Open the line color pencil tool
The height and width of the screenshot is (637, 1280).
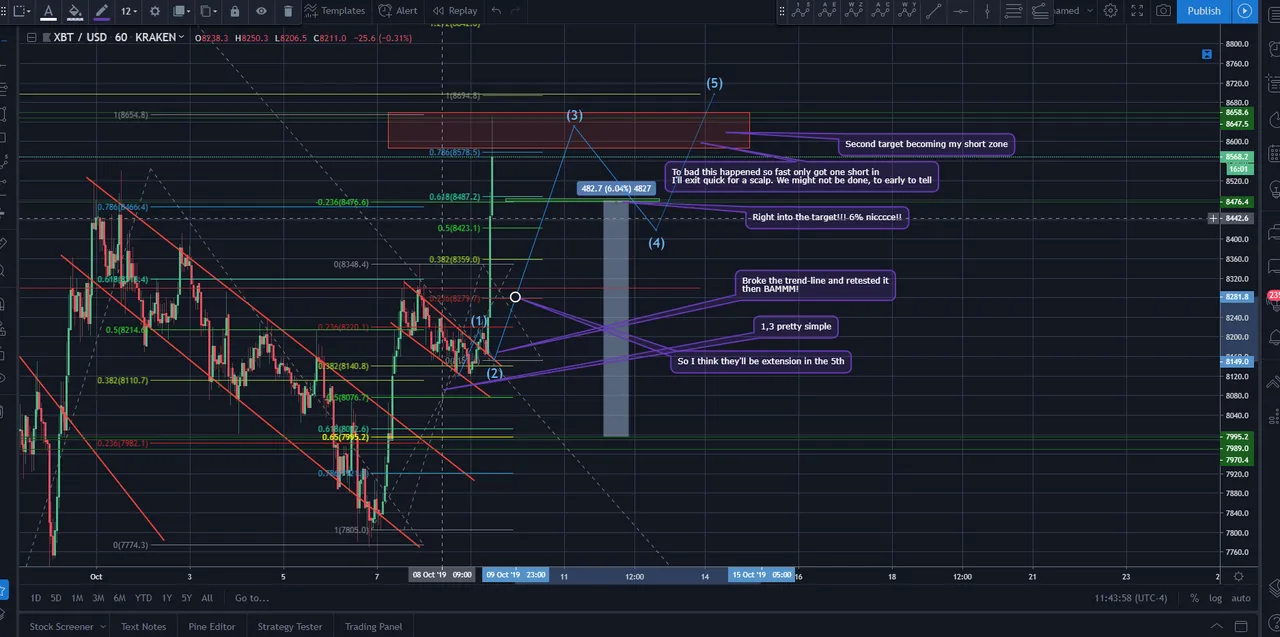pyautogui.click(x=101, y=11)
